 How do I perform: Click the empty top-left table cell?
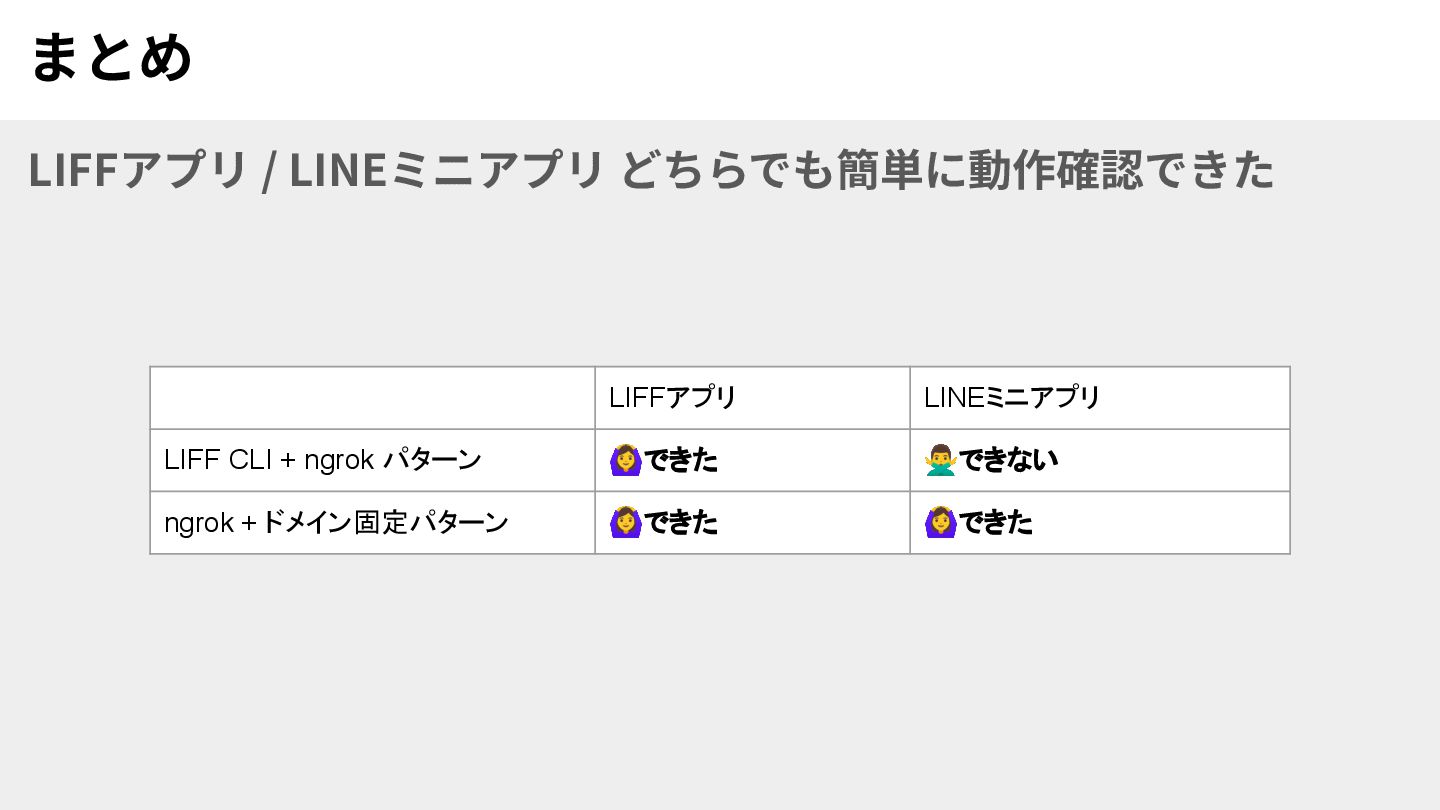(x=372, y=398)
